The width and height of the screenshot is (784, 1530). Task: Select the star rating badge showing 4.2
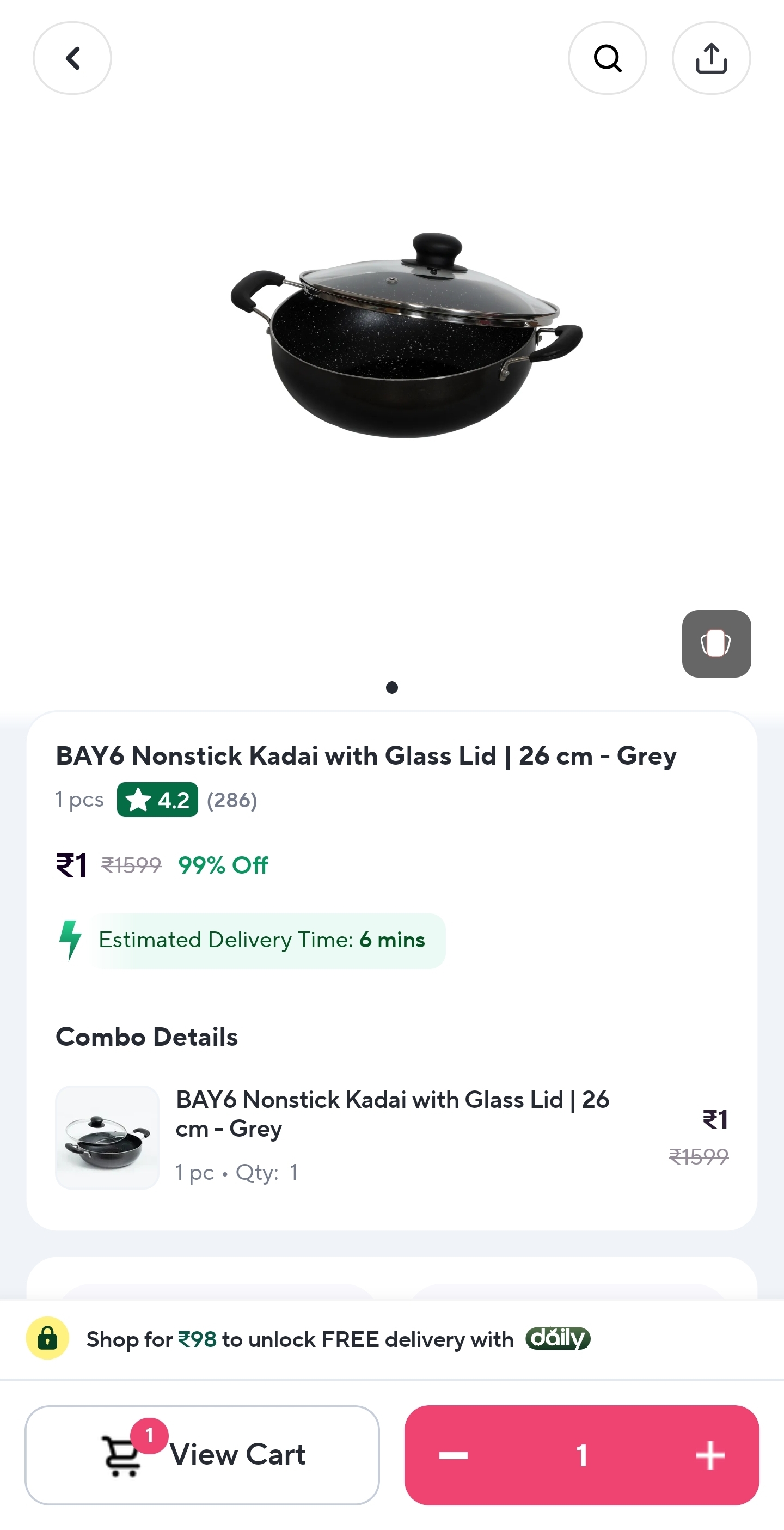coord(157,800)
